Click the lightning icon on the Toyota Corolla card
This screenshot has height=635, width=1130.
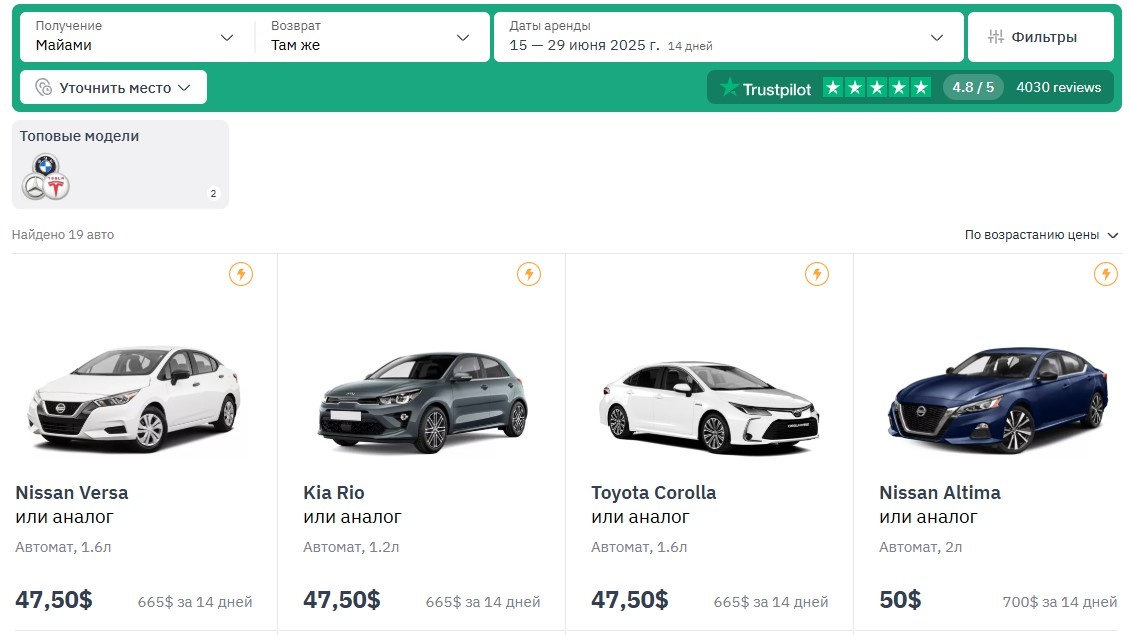click(x=817, y=273)
